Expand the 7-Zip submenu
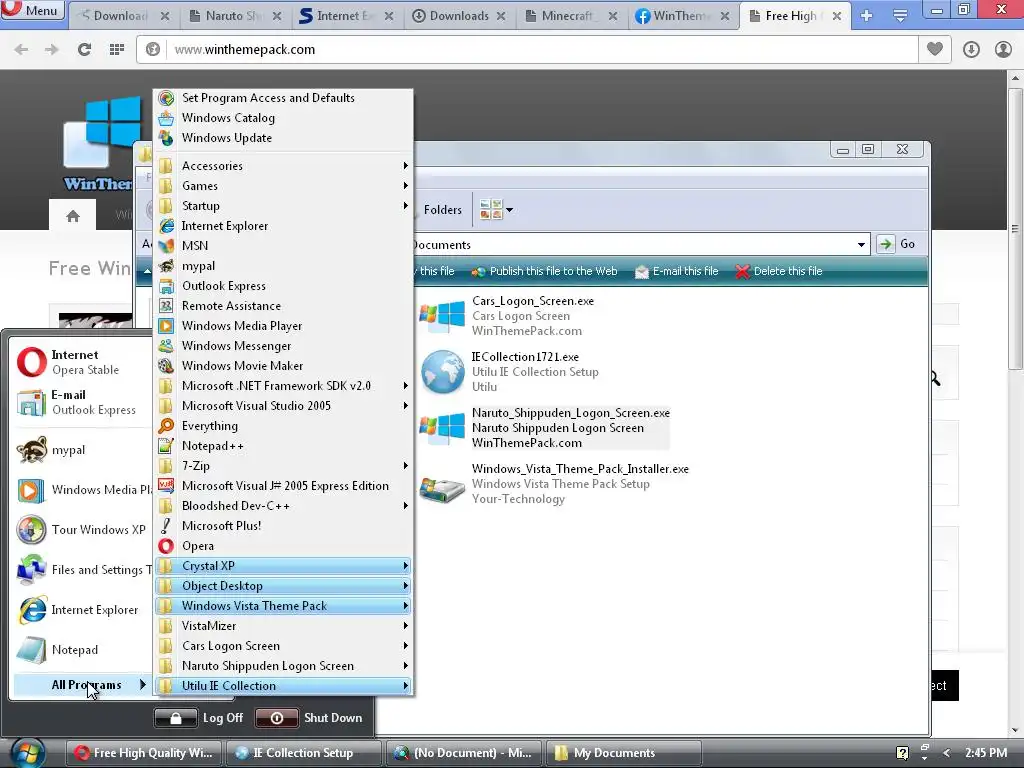This screenshot has width=1024, height=768. tap(283, 466)
